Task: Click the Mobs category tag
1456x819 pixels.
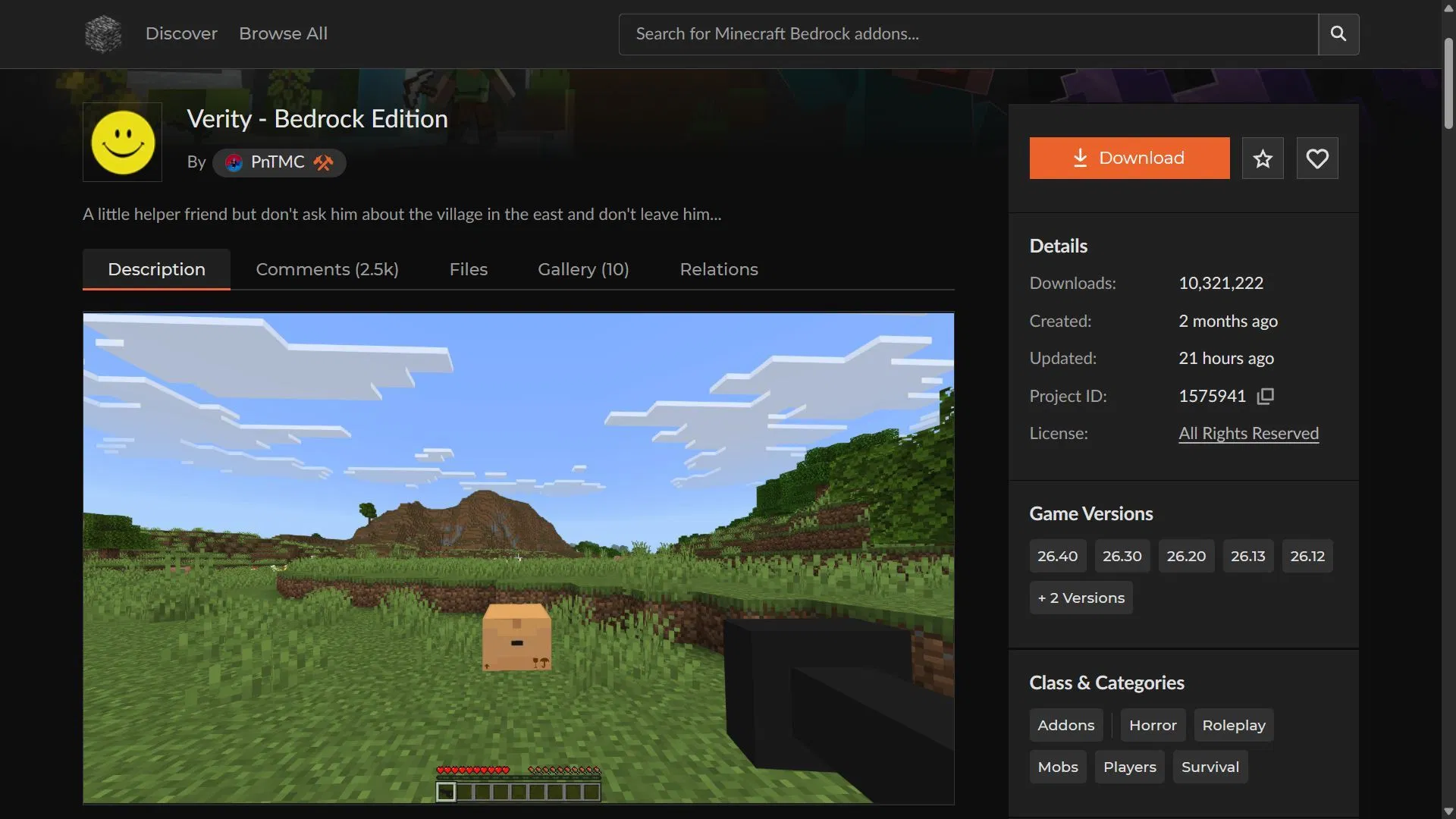Action: click(1058, 767)
